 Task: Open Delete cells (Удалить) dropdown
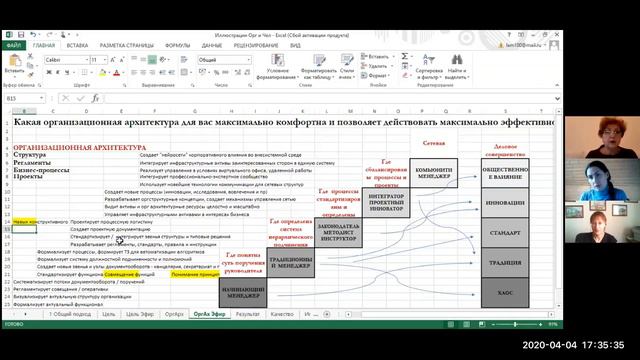[378, 66]
